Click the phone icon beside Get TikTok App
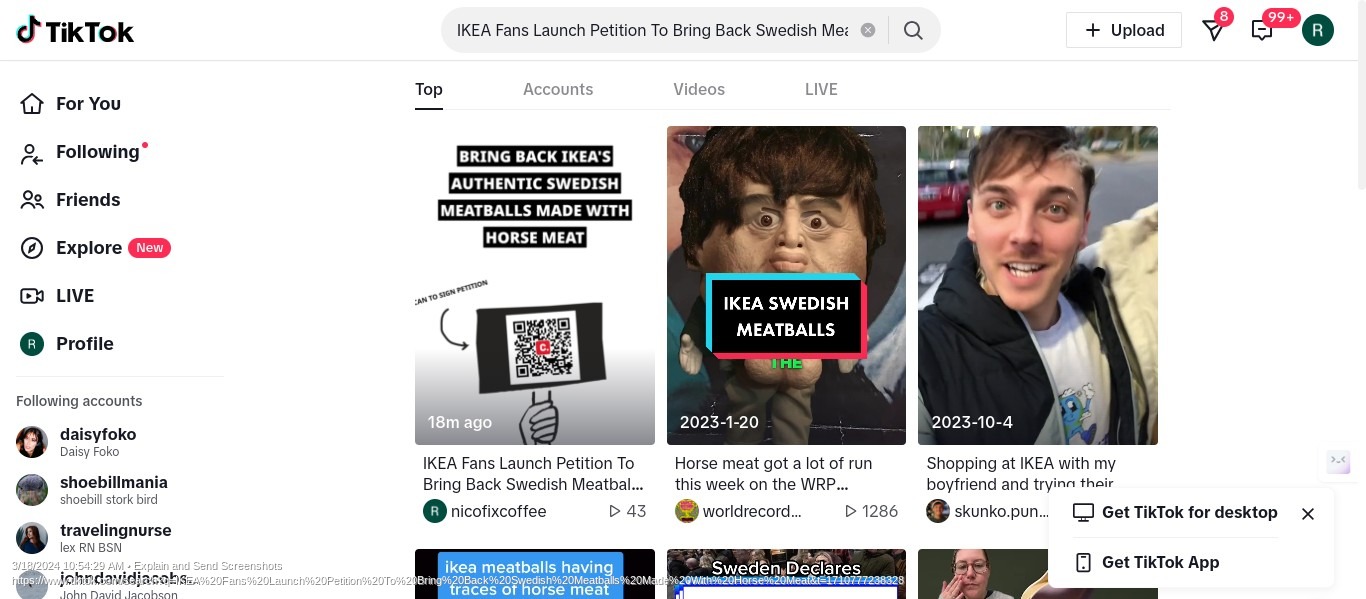 [1083, 562]
